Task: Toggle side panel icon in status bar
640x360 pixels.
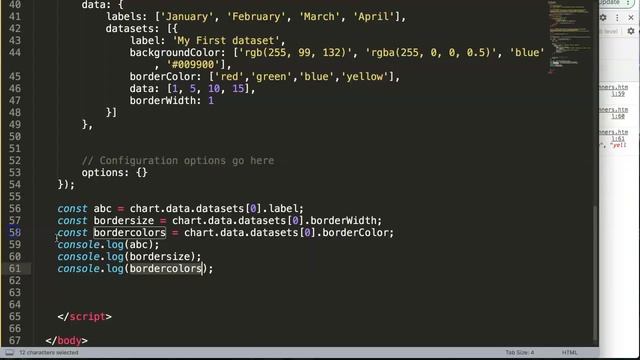Action: (9, 353)
